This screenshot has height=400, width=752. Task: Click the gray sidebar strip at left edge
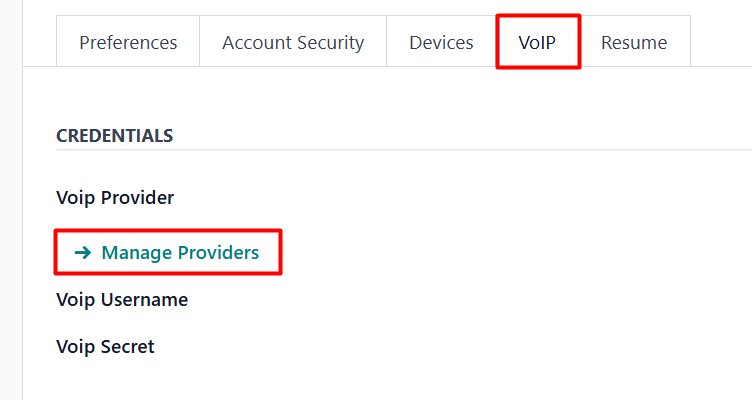point(11,200)
